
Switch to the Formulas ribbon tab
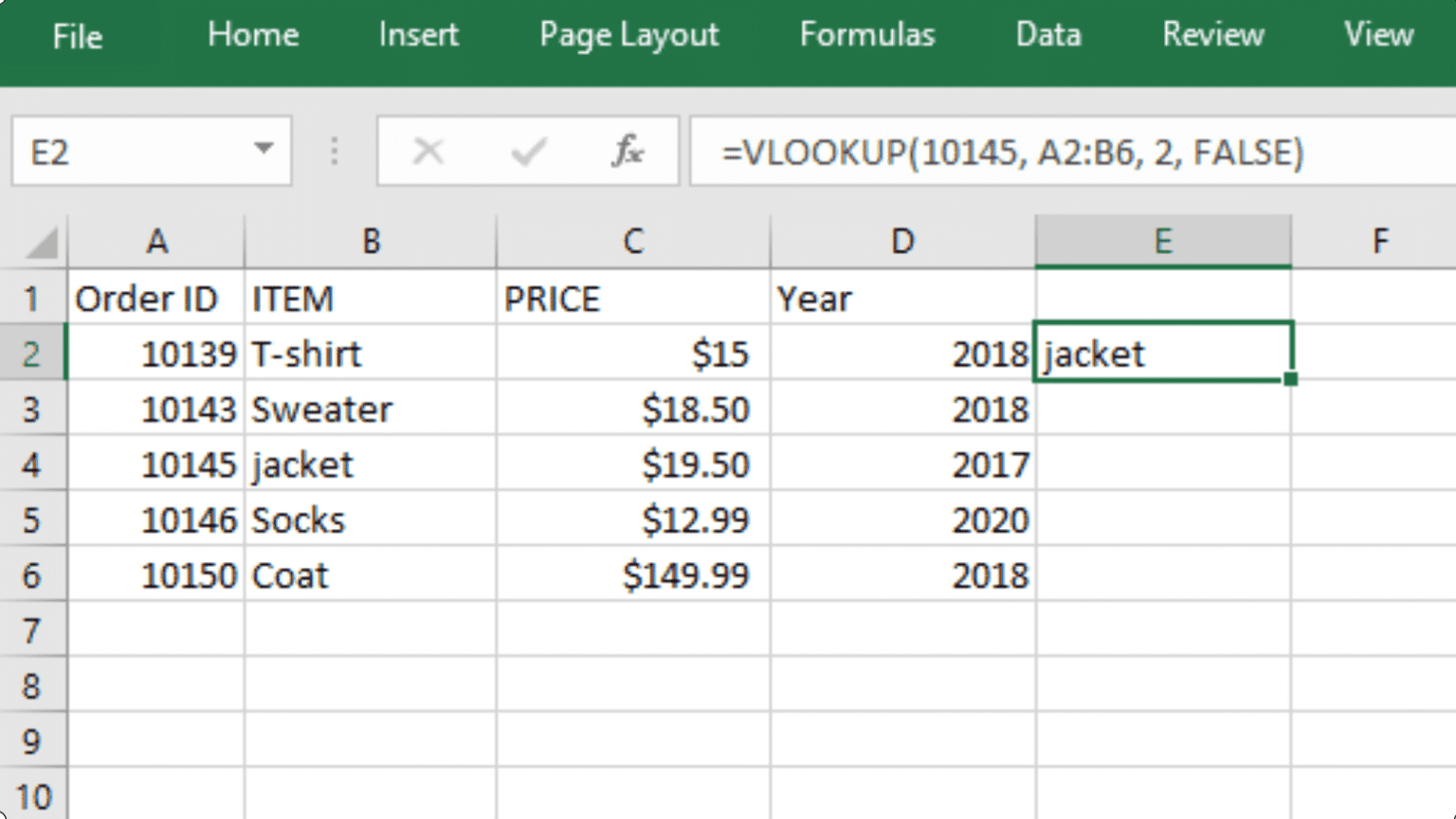pyautogui.click(x=865, y=36)
